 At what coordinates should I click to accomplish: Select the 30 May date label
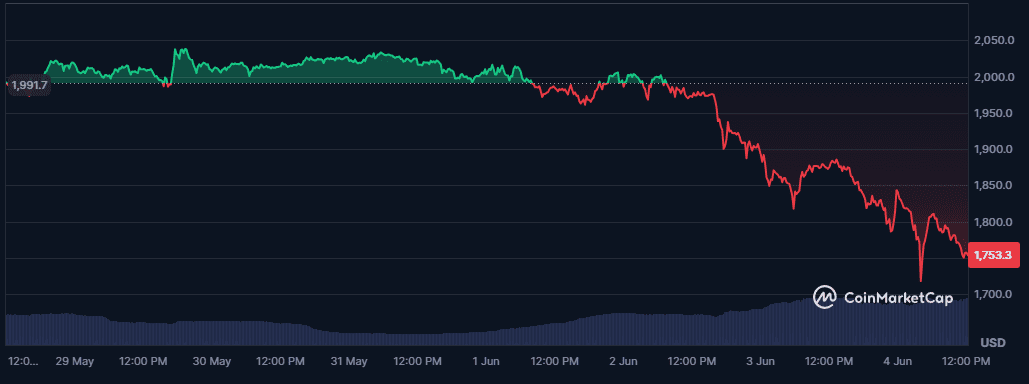click(213, 362)
